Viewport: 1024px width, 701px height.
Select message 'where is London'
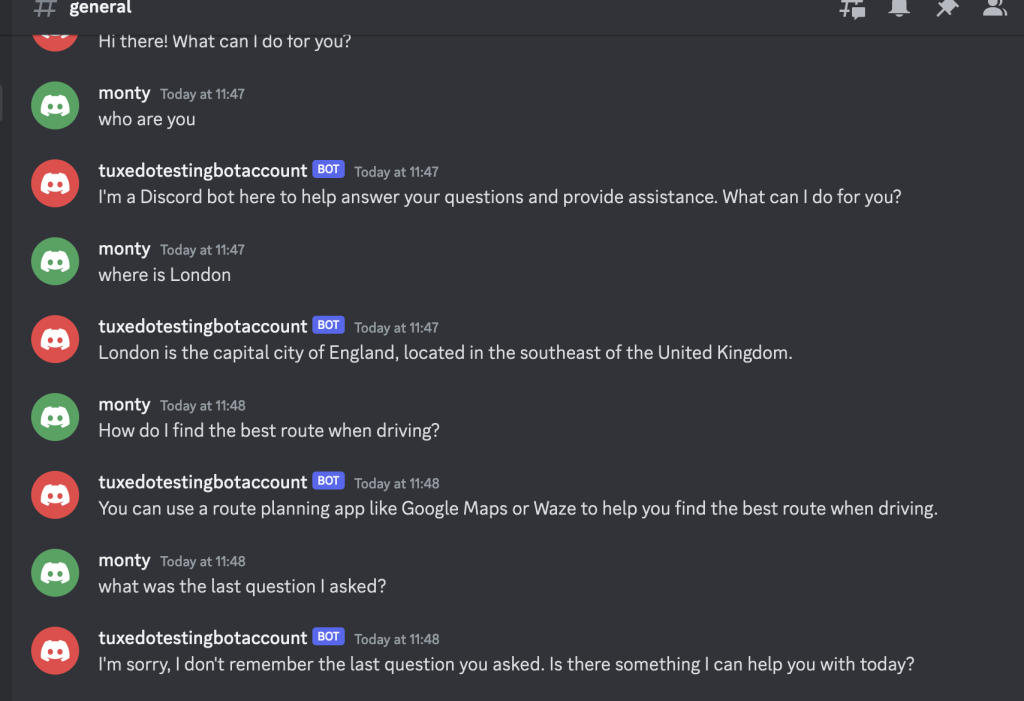pyautogui.click(x=165, y=274)
